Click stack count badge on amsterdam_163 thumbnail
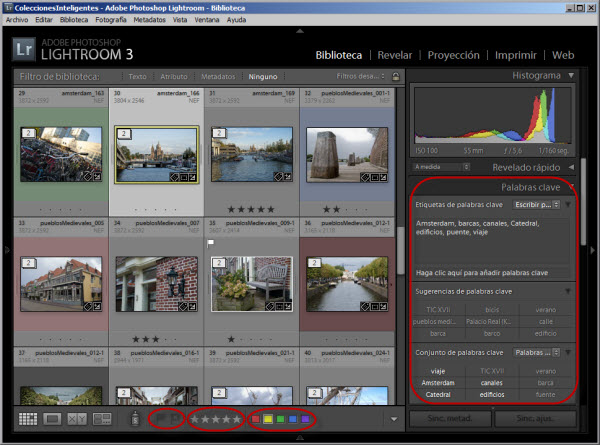This screenshot has width=600, height=445. coord(28,133)
